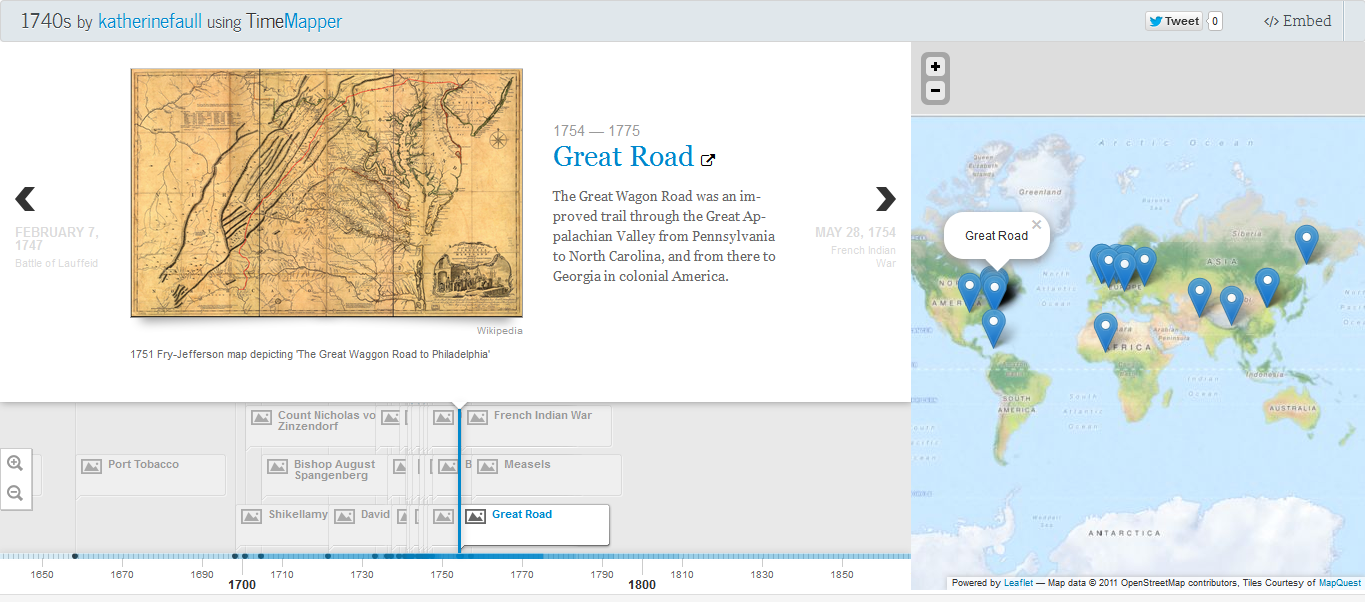
Task: Click the map image caption text
Action: pos(310,355)
